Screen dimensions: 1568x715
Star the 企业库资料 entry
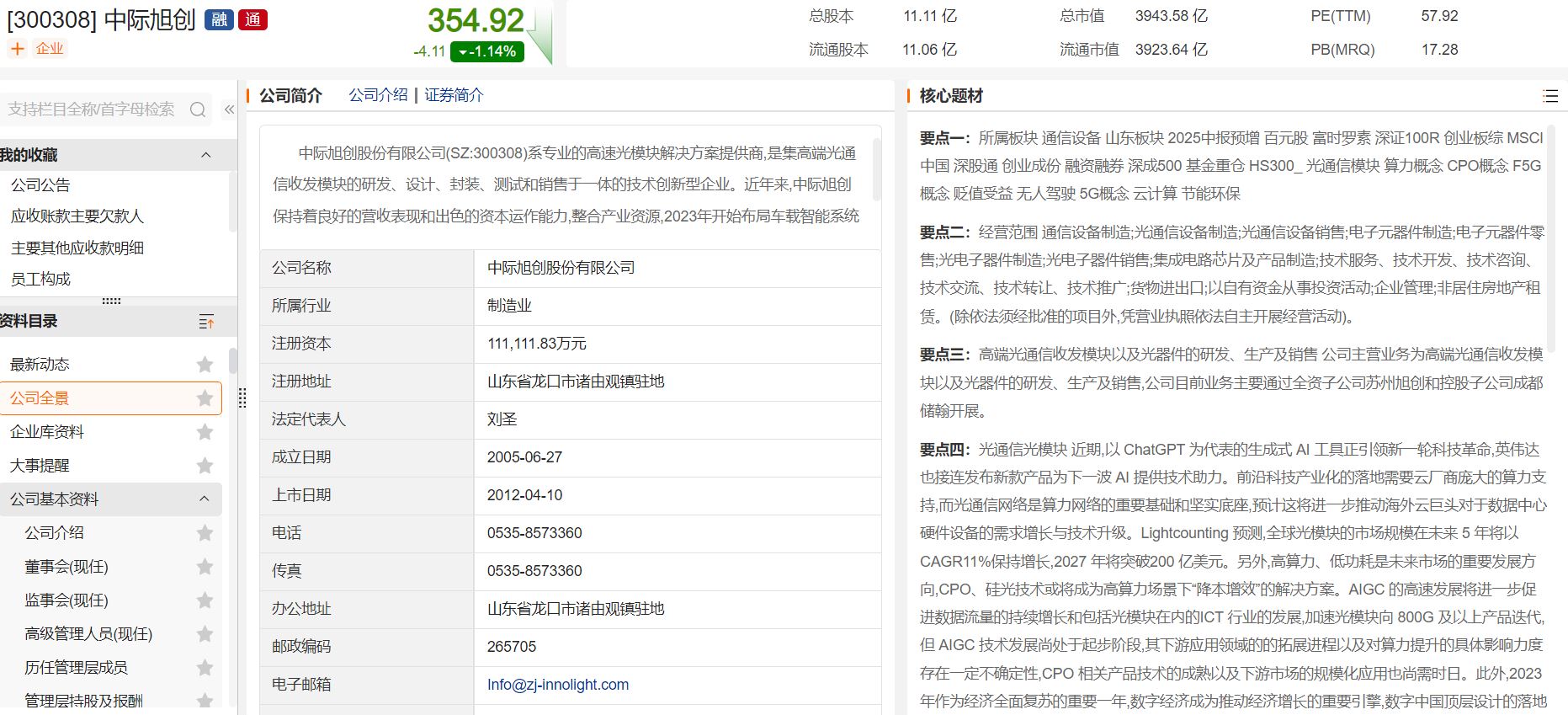point(205,432)
